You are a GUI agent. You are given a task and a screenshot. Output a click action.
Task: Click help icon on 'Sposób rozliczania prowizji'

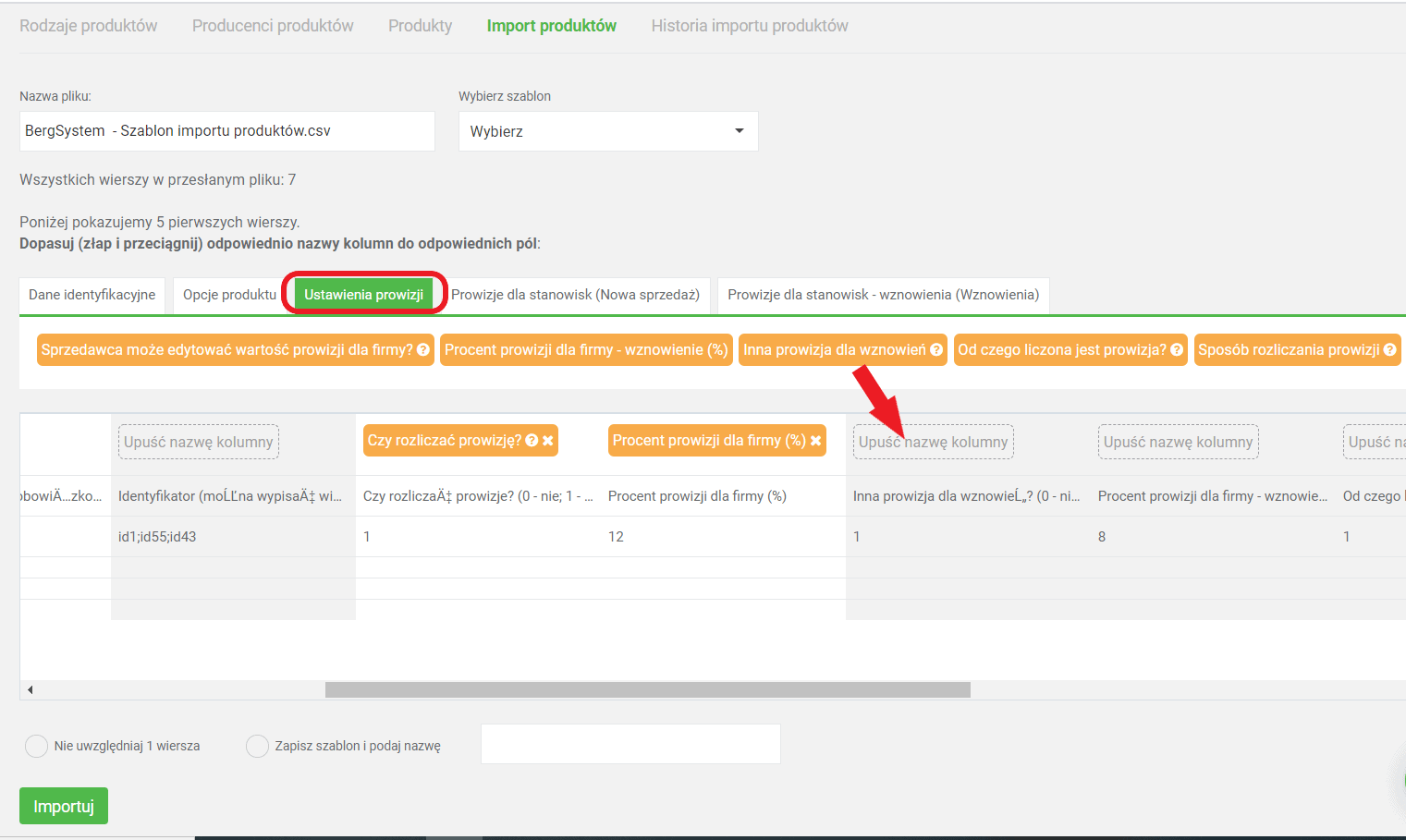pyautogui.click(x=1389, y=350)
